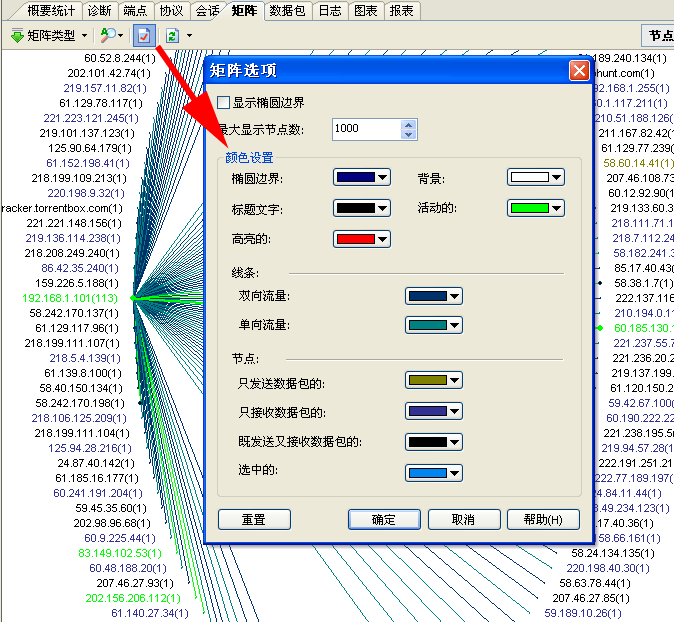Select node 58.63.78.44(1) on right

(595, 583)
